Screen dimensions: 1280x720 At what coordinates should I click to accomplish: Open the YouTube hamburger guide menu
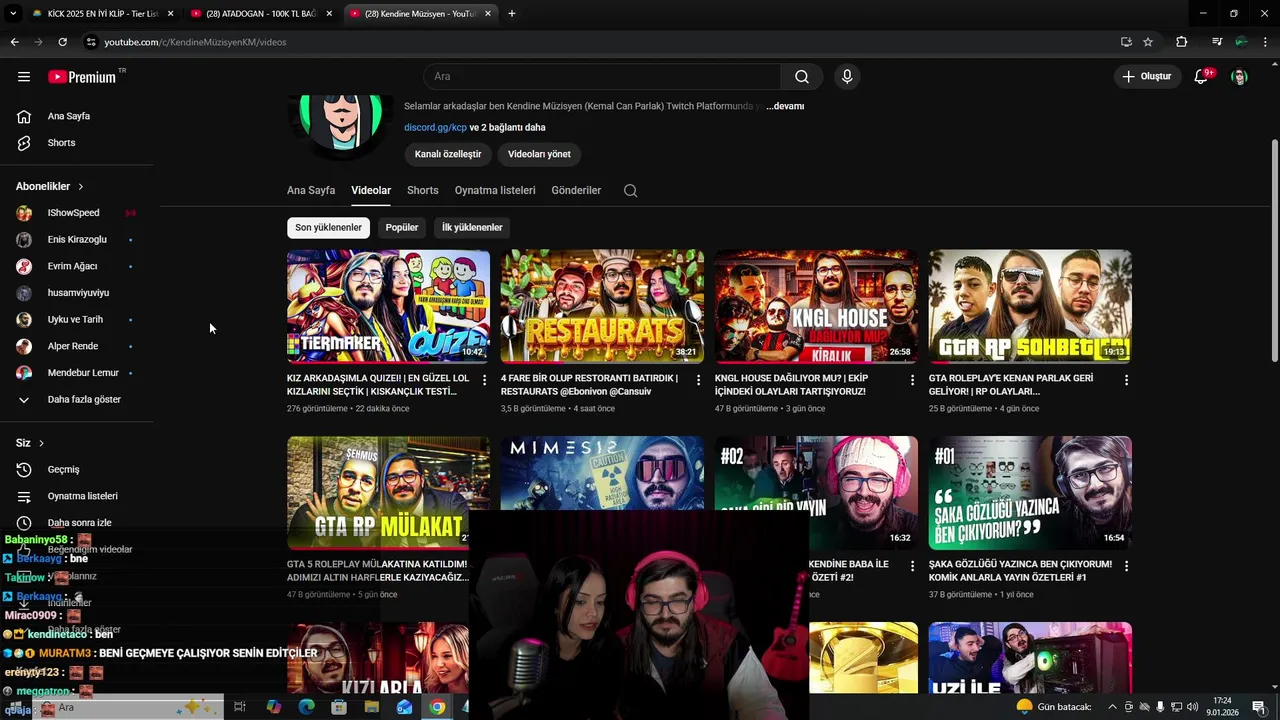(24, 77)
